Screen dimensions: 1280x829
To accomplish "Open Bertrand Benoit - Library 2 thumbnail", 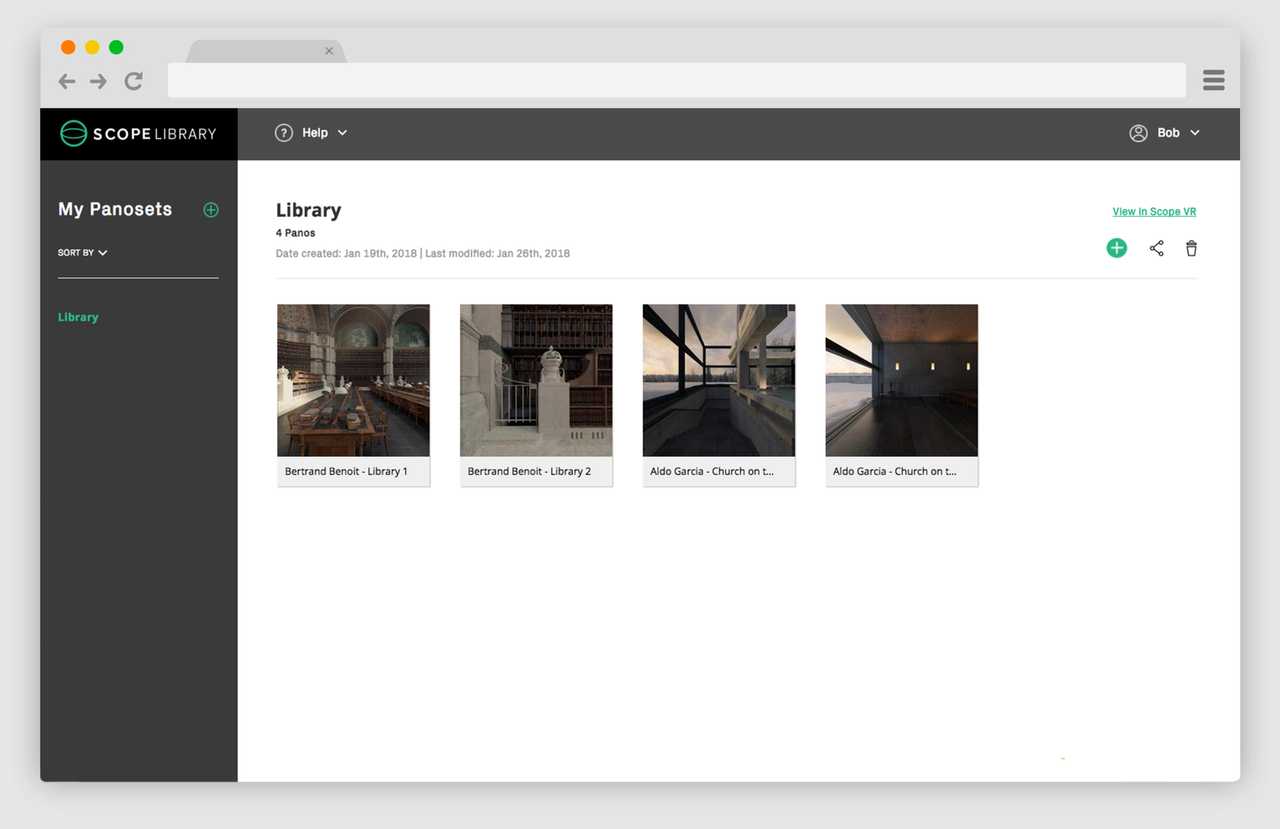I will coord(536,381).
